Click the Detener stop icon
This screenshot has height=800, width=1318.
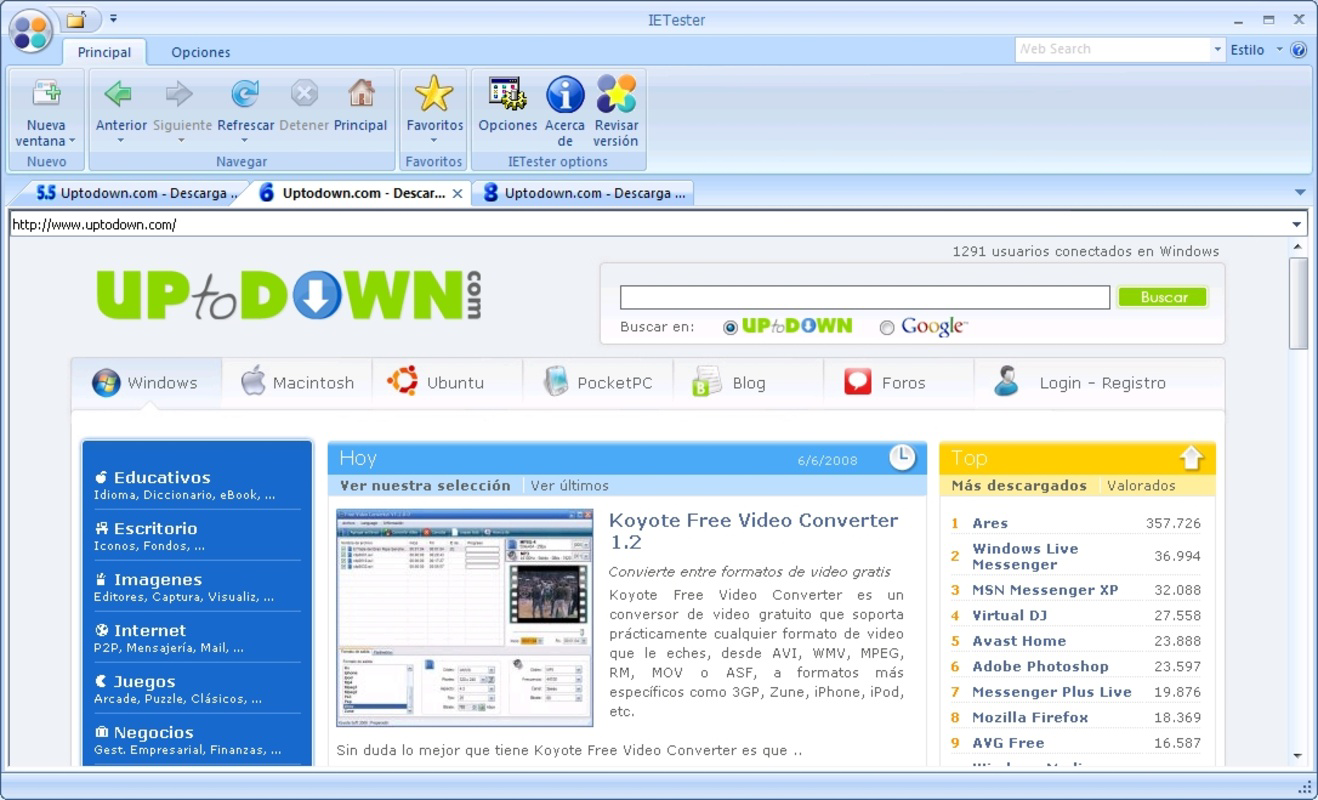tap(304, 94)
